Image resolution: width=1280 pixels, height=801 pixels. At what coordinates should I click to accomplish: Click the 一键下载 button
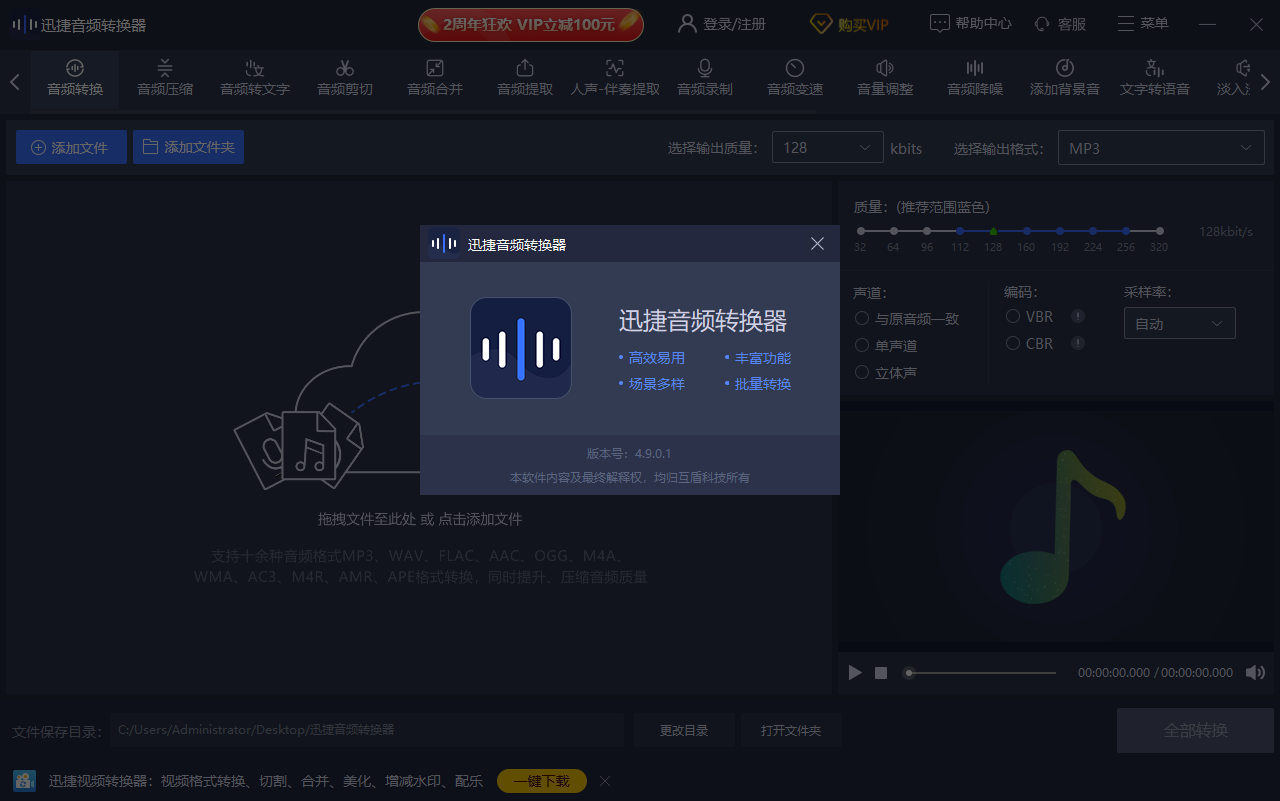[542, 781]
